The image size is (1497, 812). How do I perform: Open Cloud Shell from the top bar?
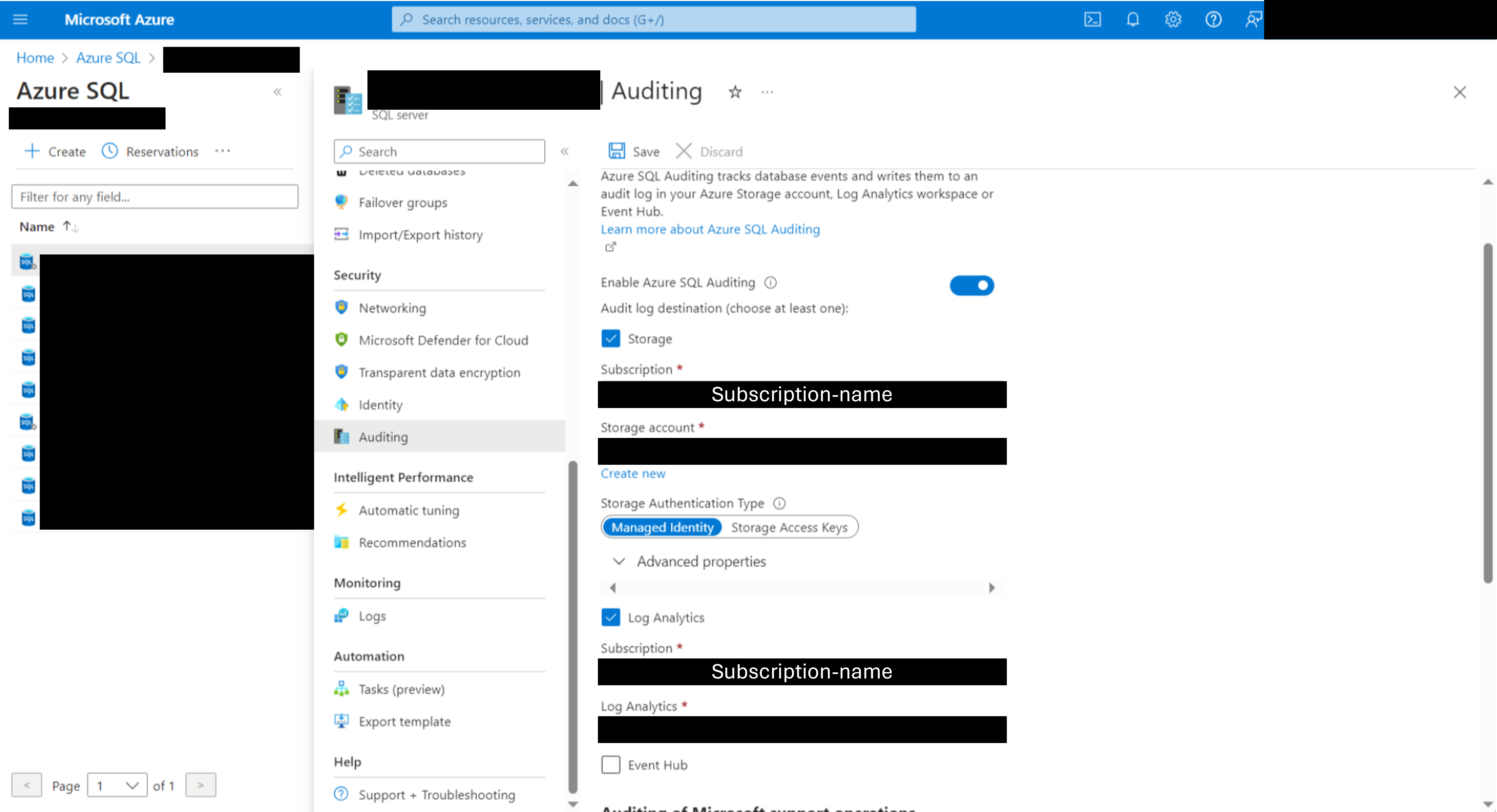[1092, 20]
